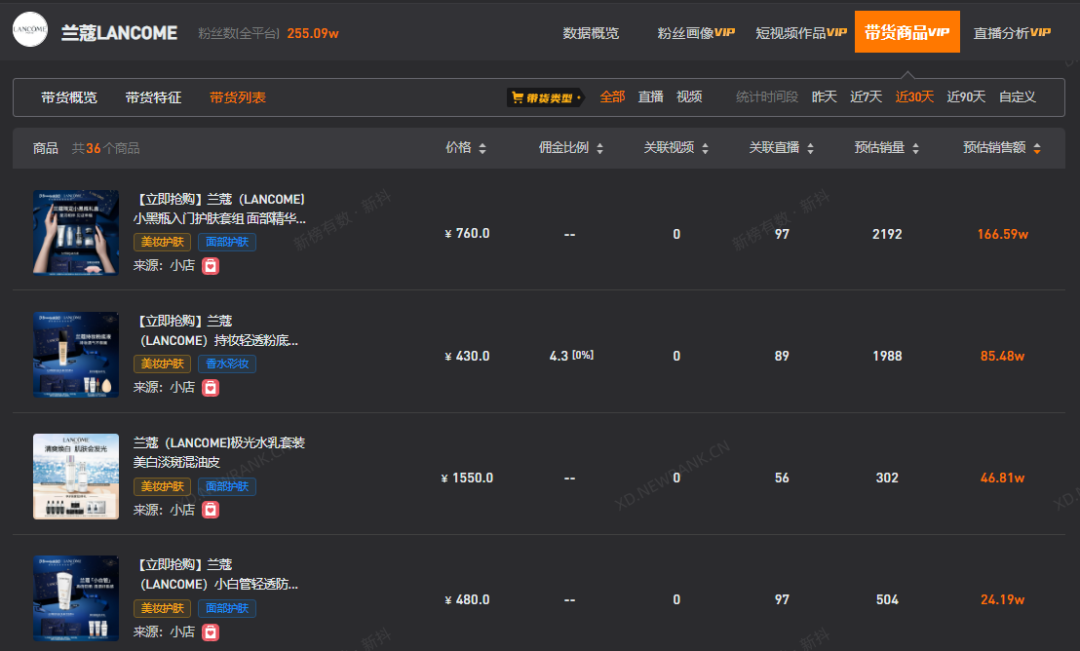The height and width of the screenshot is (651, 1080).
Task: Sort by 关联视频 column arrows
Action: point(705,148)
